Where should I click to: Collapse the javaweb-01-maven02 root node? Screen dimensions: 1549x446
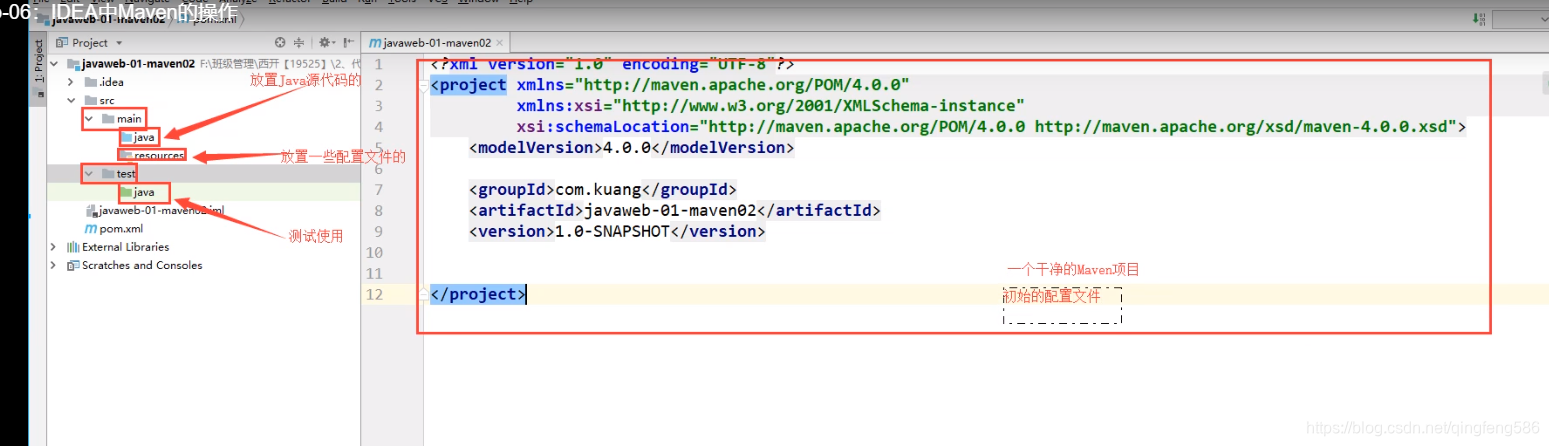[x=56, y=64]
